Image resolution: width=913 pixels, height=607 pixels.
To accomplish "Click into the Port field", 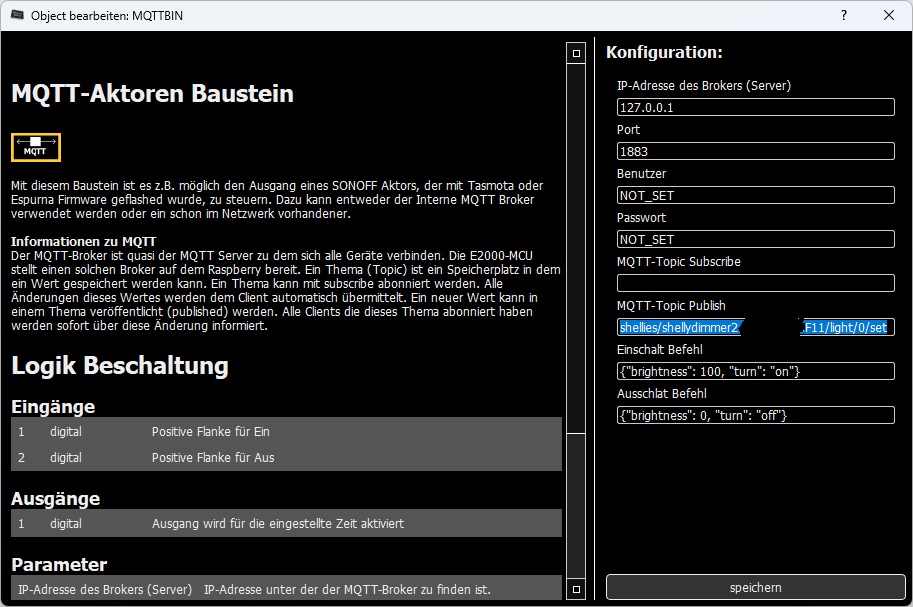I will click(755, 151).
